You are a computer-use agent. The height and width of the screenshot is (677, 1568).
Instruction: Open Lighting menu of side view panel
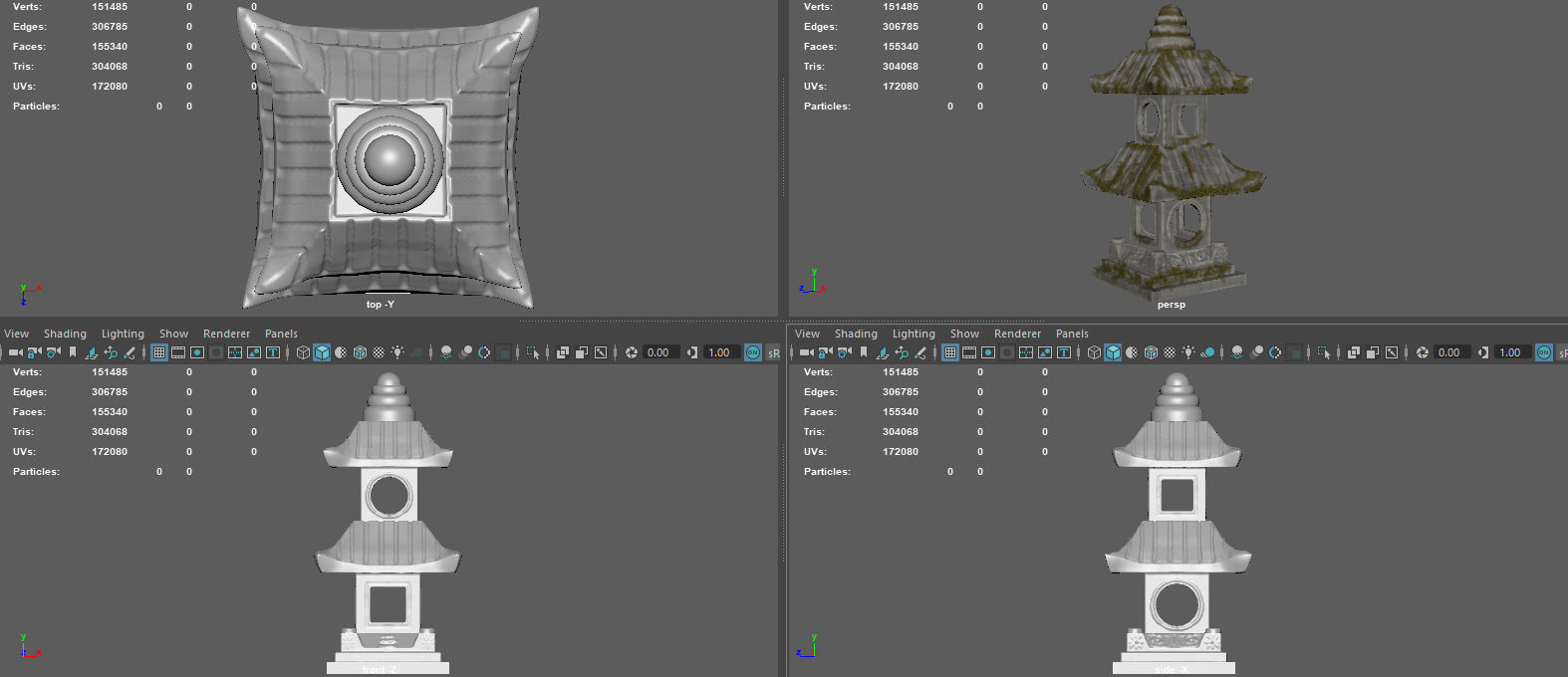[914, 334]
